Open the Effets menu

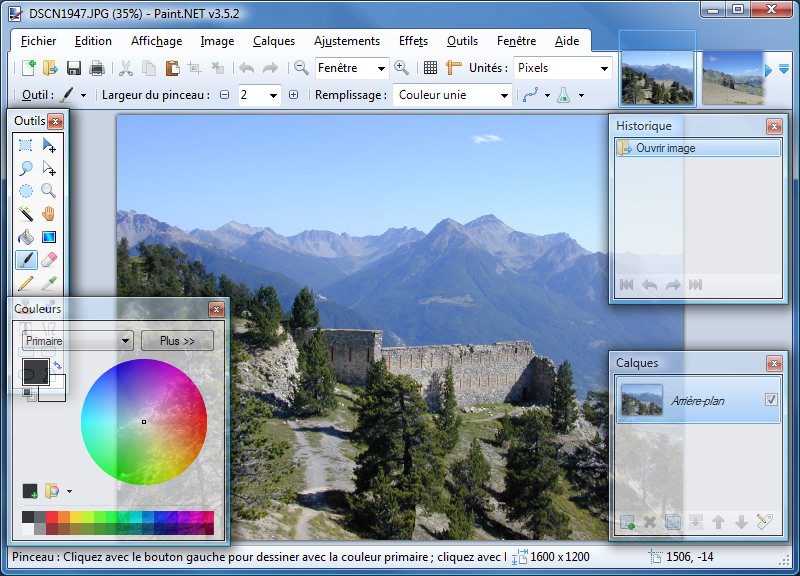coord(413,41)
